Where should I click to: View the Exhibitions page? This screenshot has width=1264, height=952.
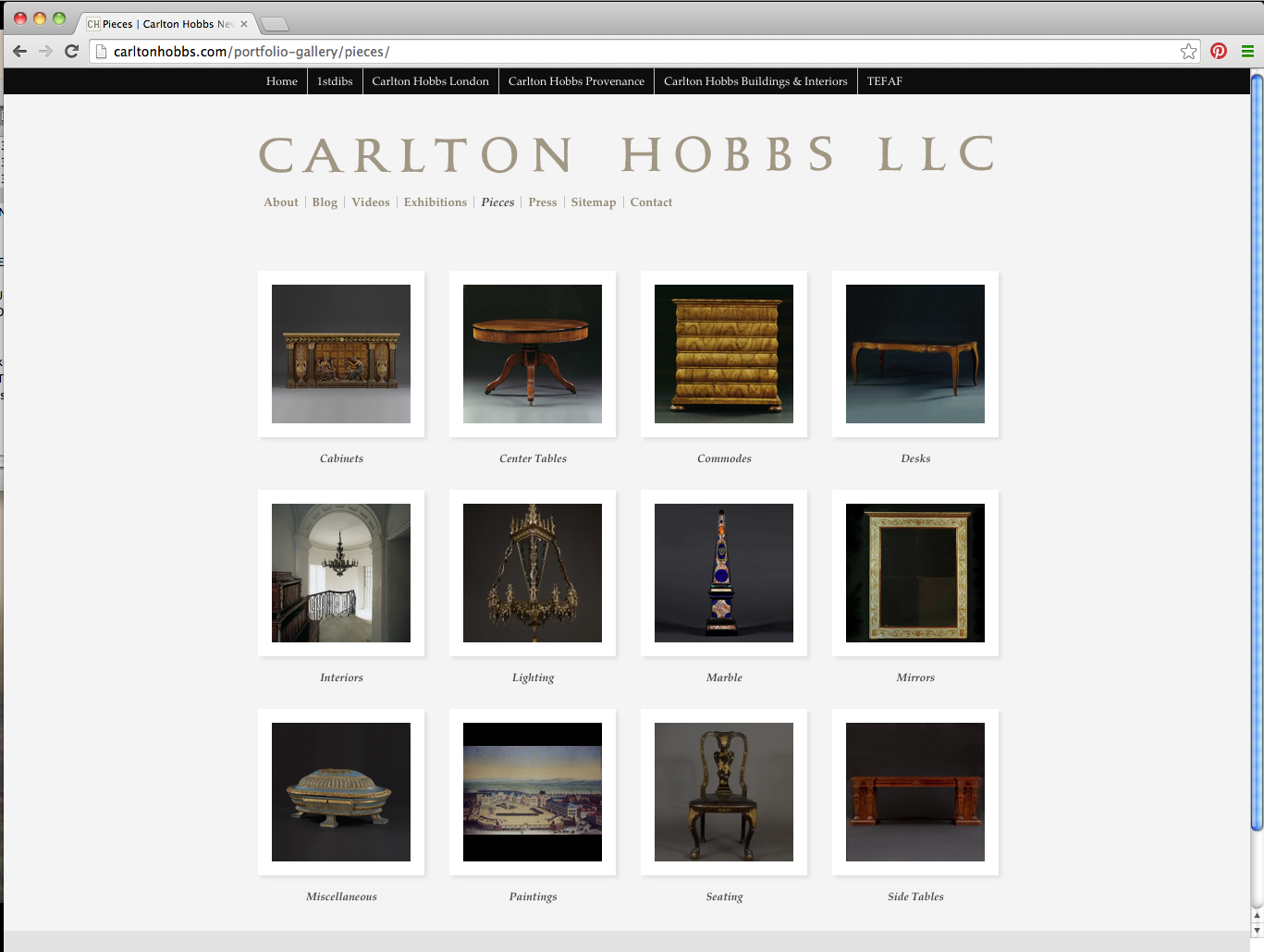(x=436, y=202)
